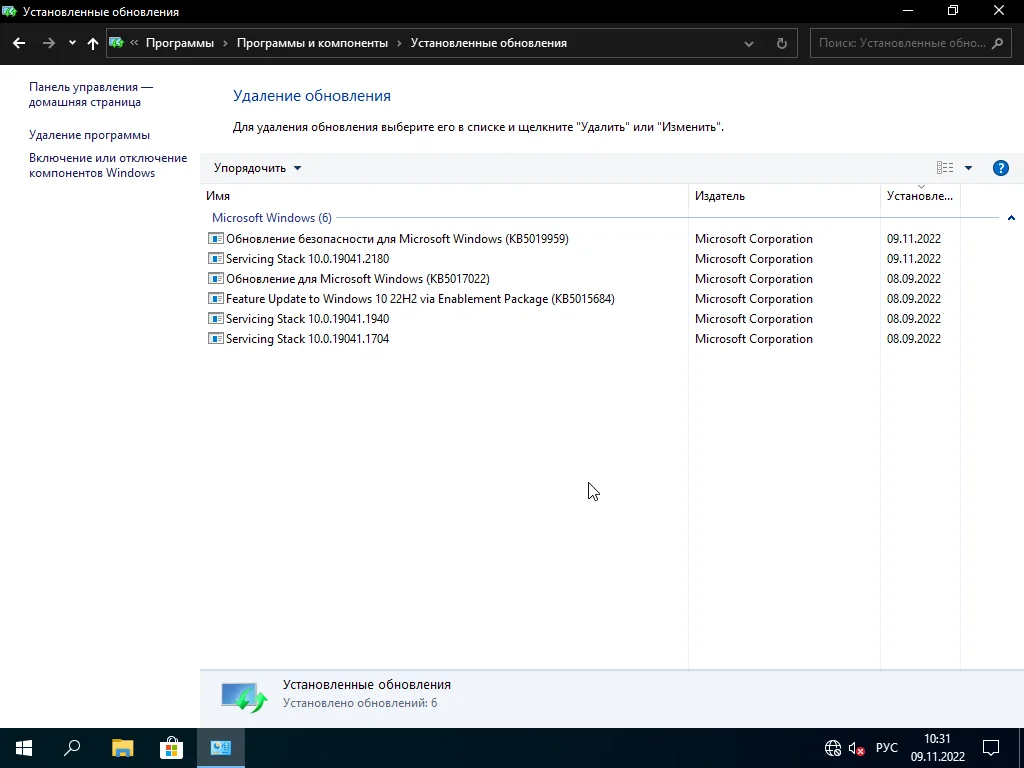This screenshot has width=1024, height=768.
Task: Select Установленные обновления breadcrumb
Action: click(488, 43)
